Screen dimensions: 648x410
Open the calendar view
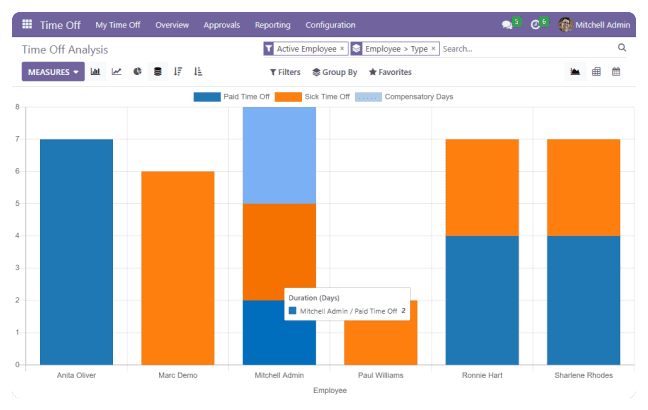(x=616, y=72)
